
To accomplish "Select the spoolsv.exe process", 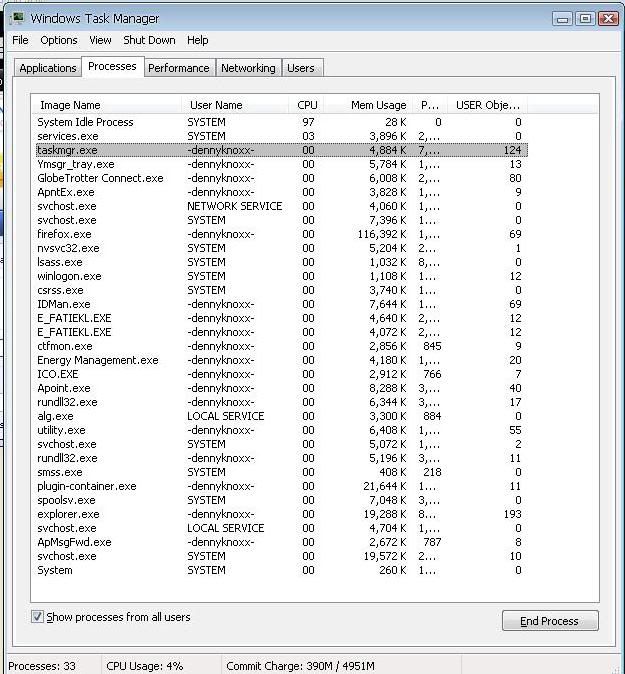I will coord(282,500).
